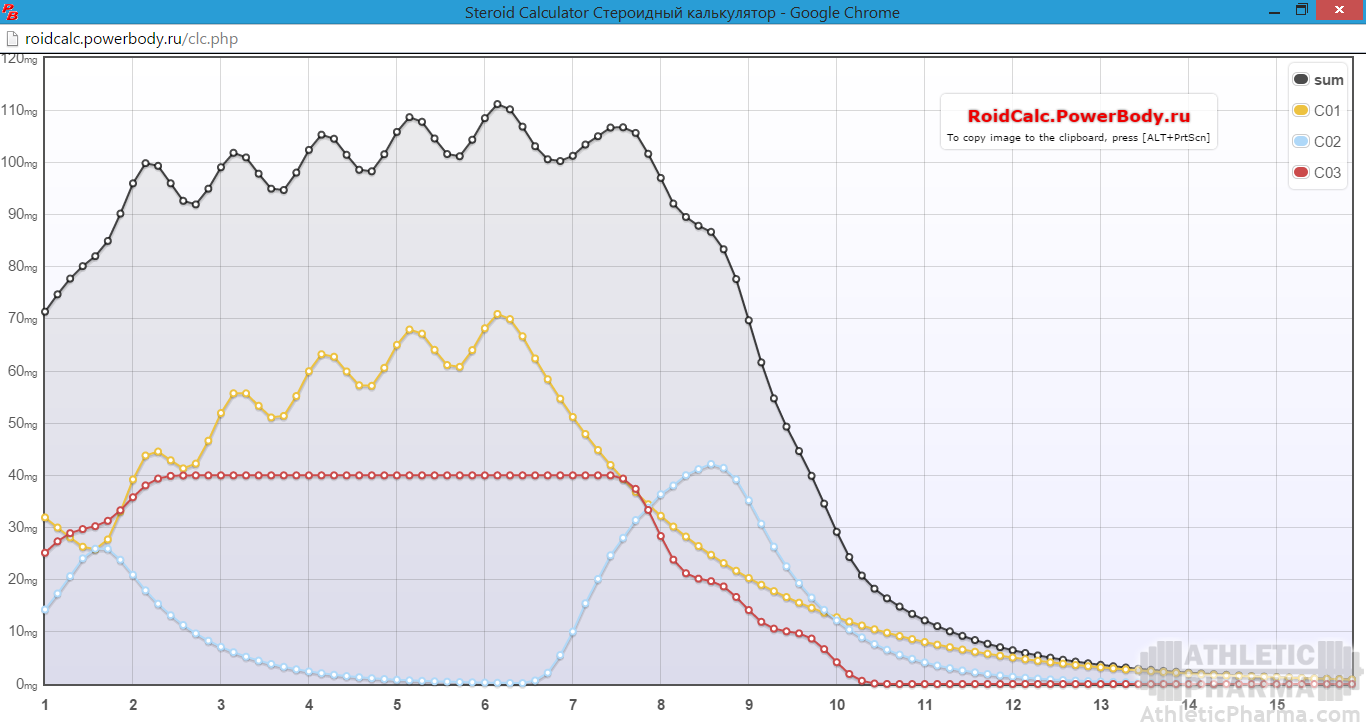
Task: Select the highest sum point near 111mg
Action: 498,104
